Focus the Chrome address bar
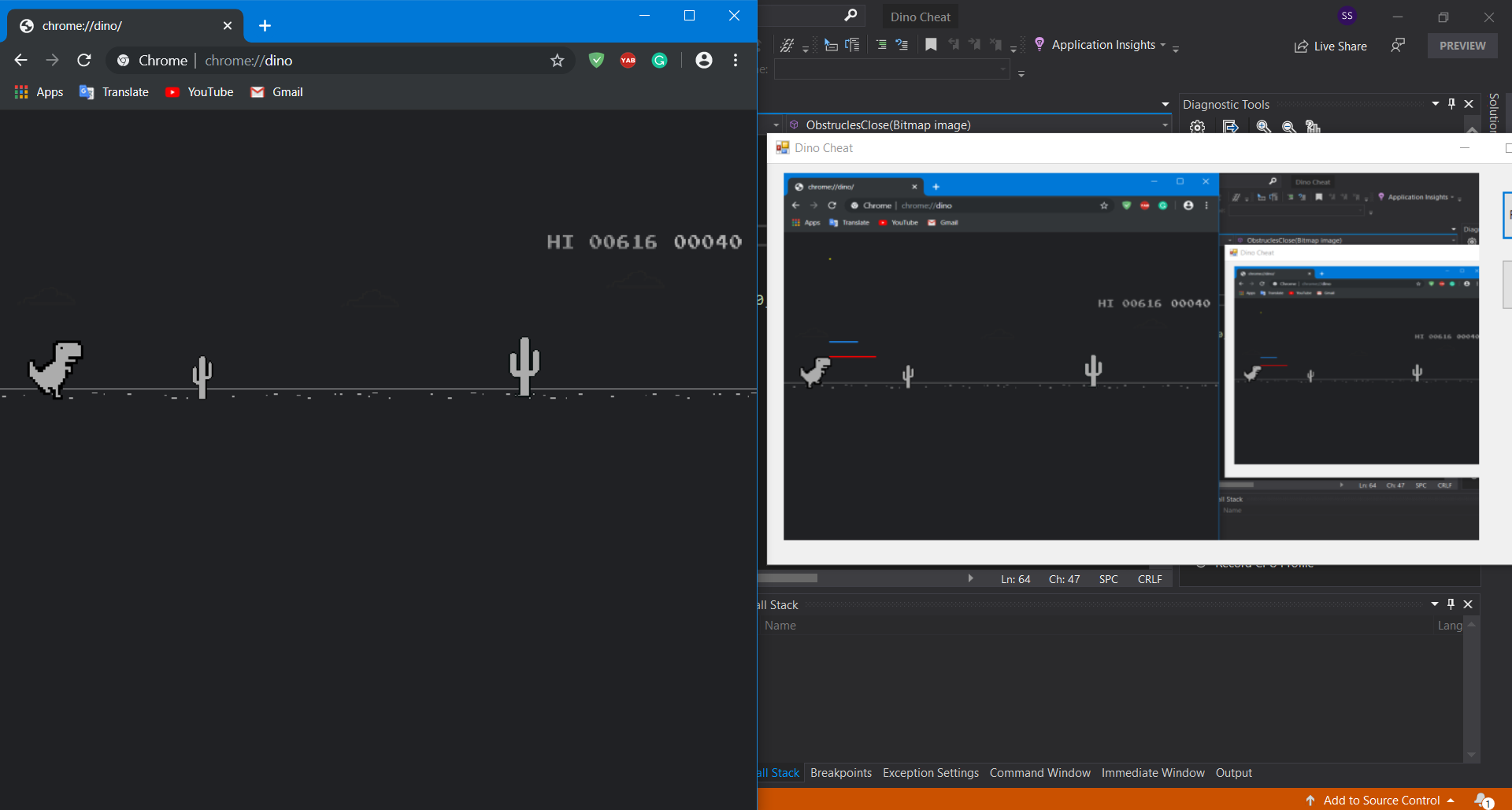The width and height of the screenshot is (1512, 810). pyautogui.click(x=339, y=61)
